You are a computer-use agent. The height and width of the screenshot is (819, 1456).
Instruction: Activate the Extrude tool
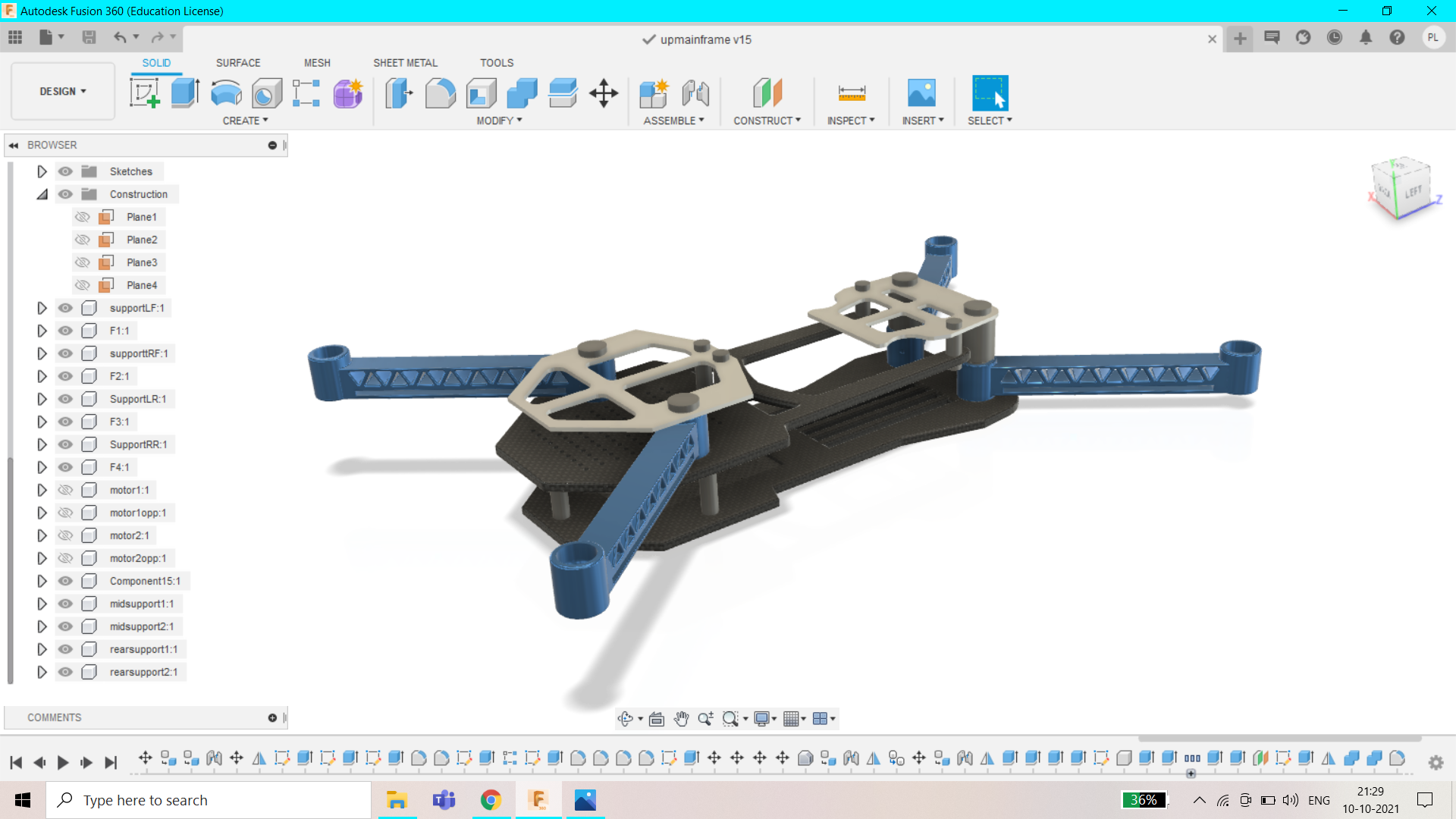[x=184, y=93]
